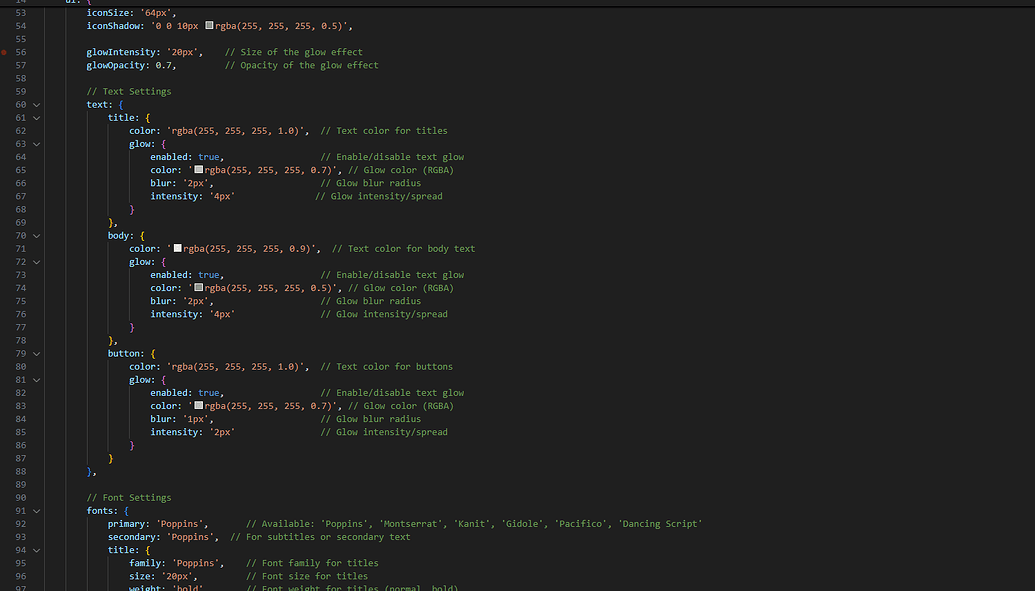Collapse the body glow block at line 72
This screenshot has height=591, width=1035.
pyautogui.click(x=37, y=262)
